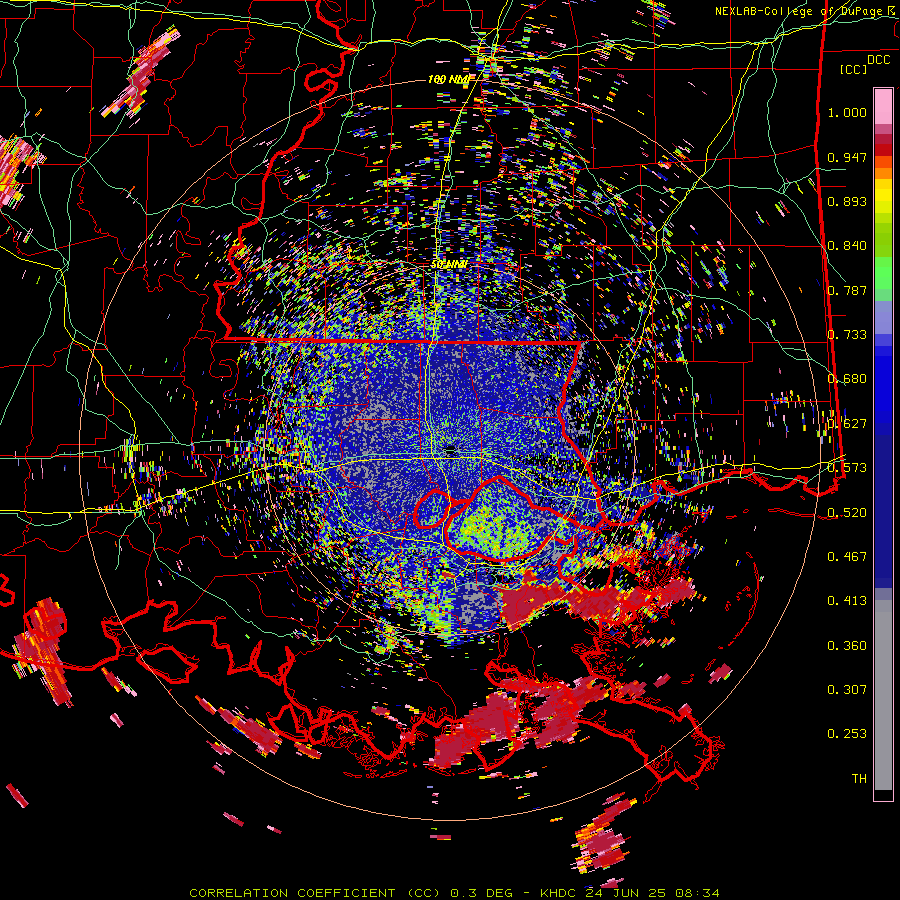Pick the bright green segment of the color bar

pos(883,273)
